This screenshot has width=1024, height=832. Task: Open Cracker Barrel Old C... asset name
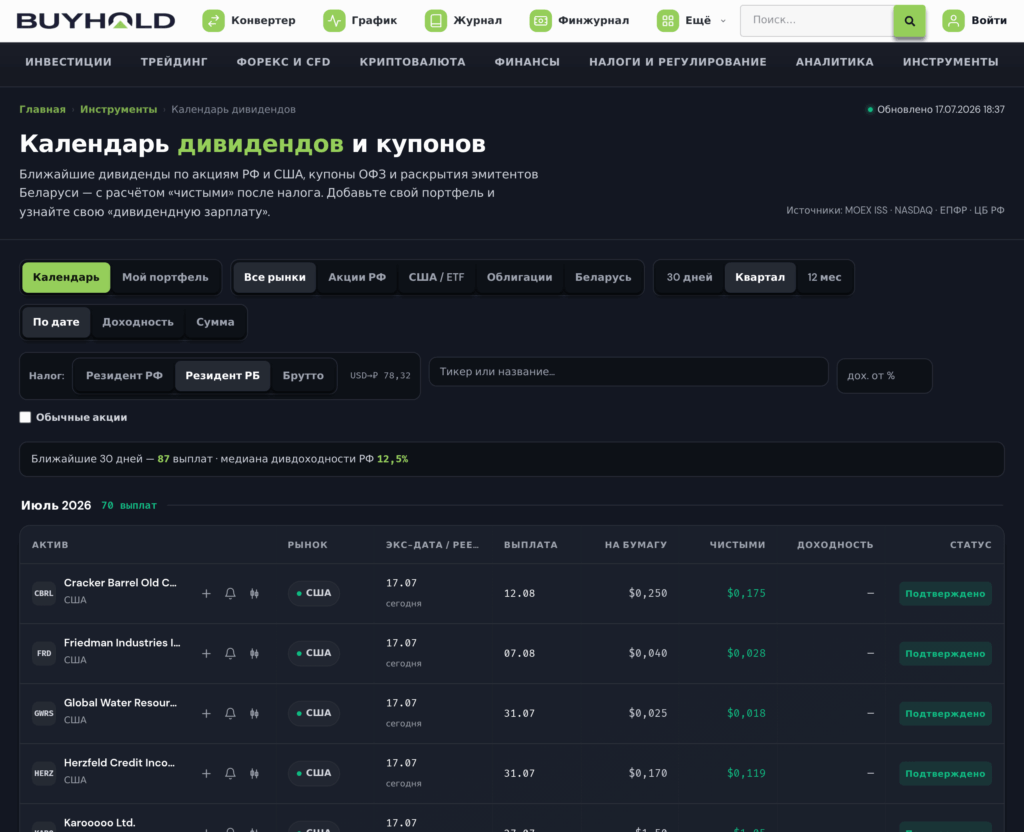[x=120, y=583]
